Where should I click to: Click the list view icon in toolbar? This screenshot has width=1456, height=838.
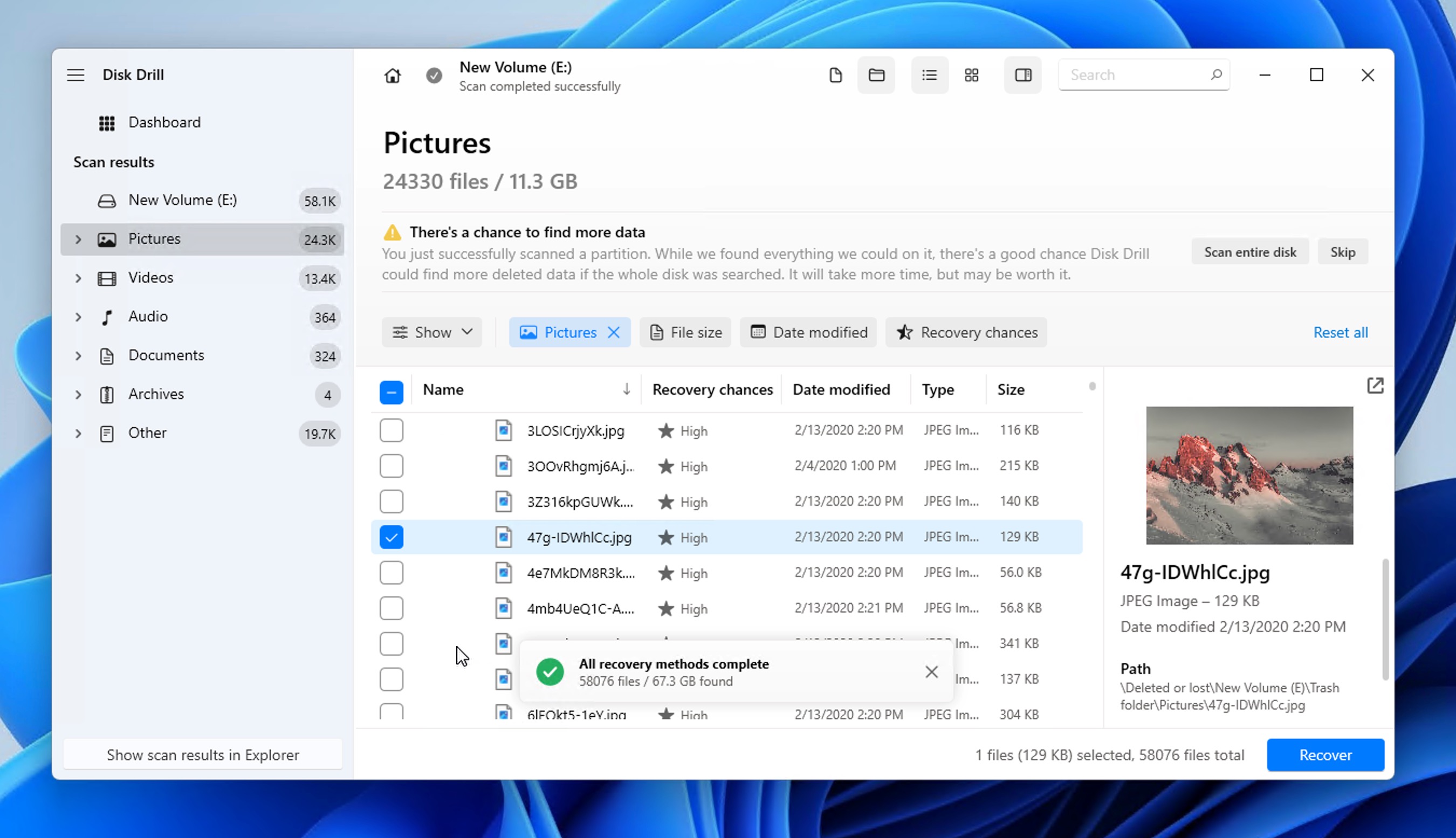(929, 75)
